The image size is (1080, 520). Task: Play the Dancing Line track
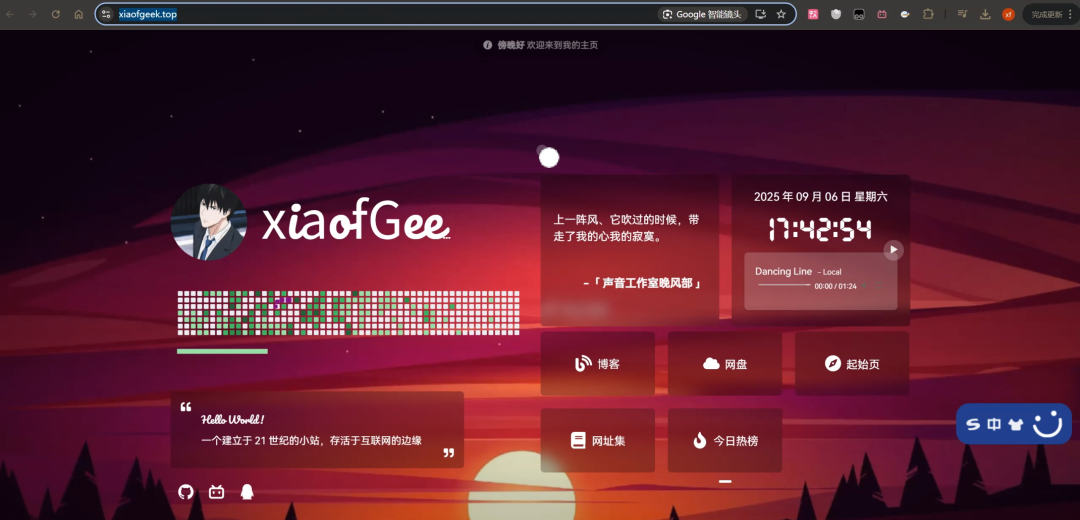pos(893,249)
